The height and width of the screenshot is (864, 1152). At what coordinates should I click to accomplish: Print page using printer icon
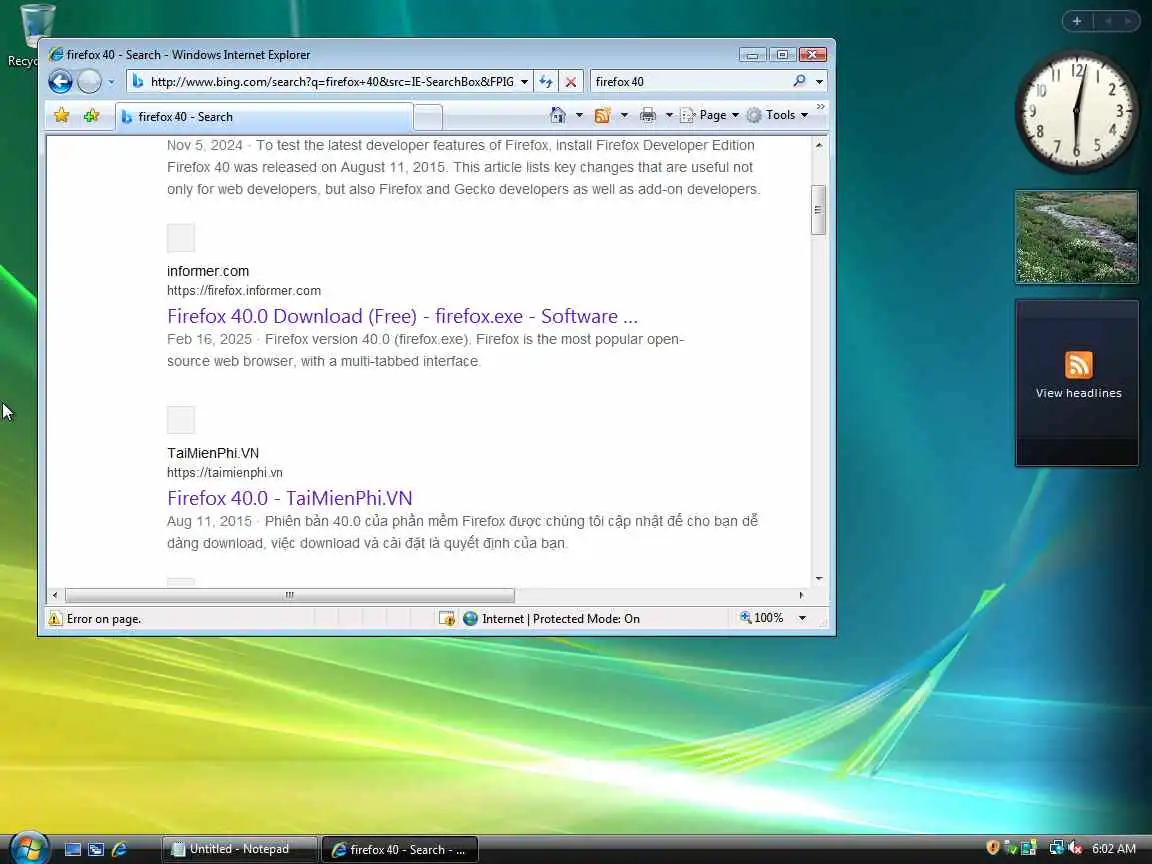[x=647, y=115]
